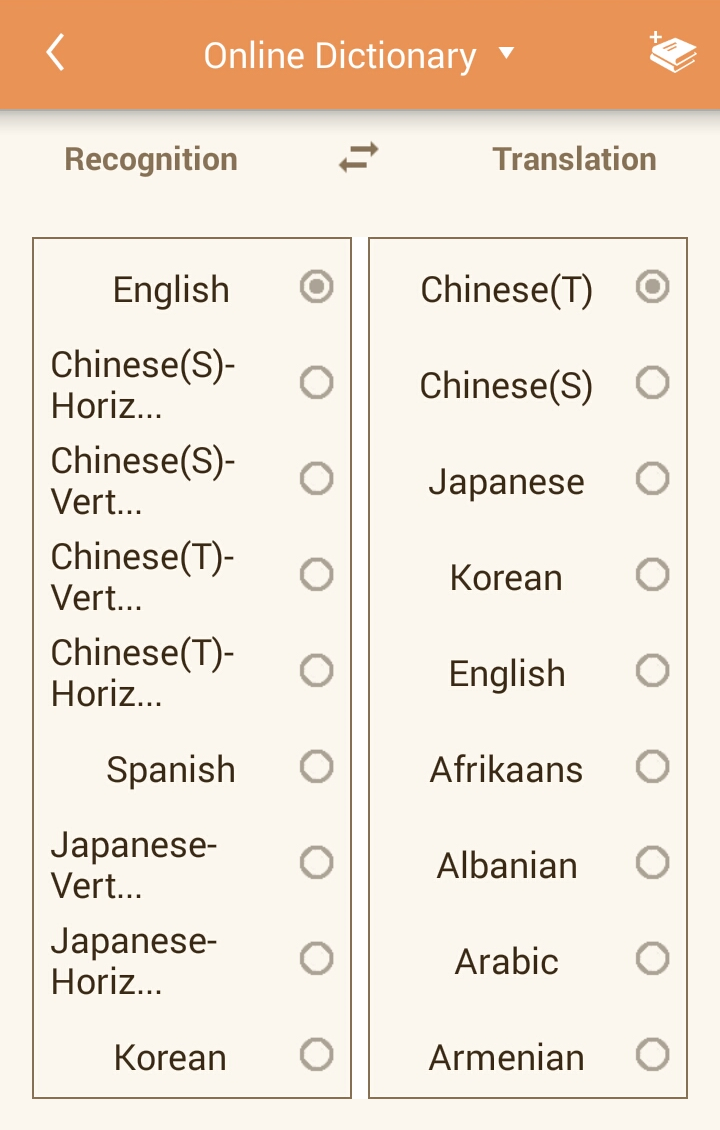The width and height of the screenshot is (720, 1130).
Task: Expand the Online Dictionary dropdown arrow
Action: (506, 53)
